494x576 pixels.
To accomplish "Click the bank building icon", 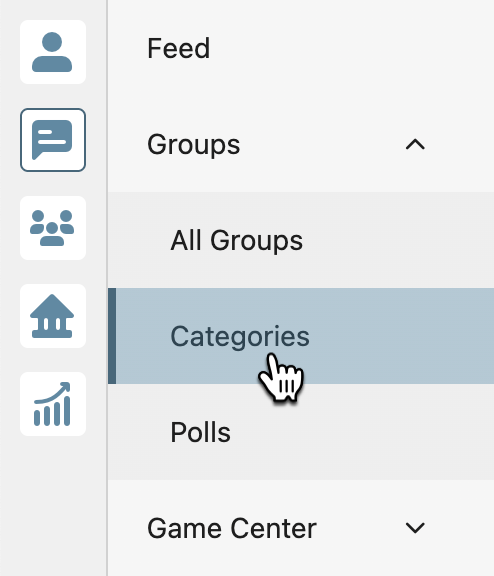I will pos(52,316).
